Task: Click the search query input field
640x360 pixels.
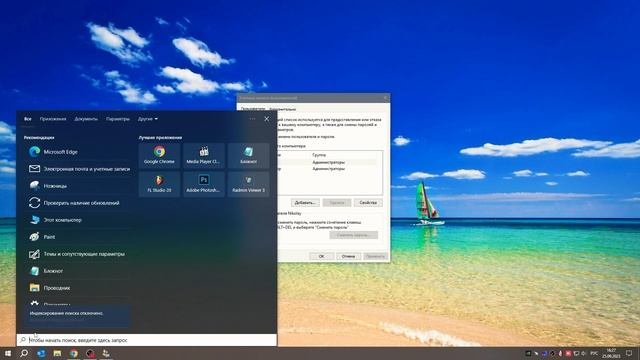Action: click(x=147, y=340)
